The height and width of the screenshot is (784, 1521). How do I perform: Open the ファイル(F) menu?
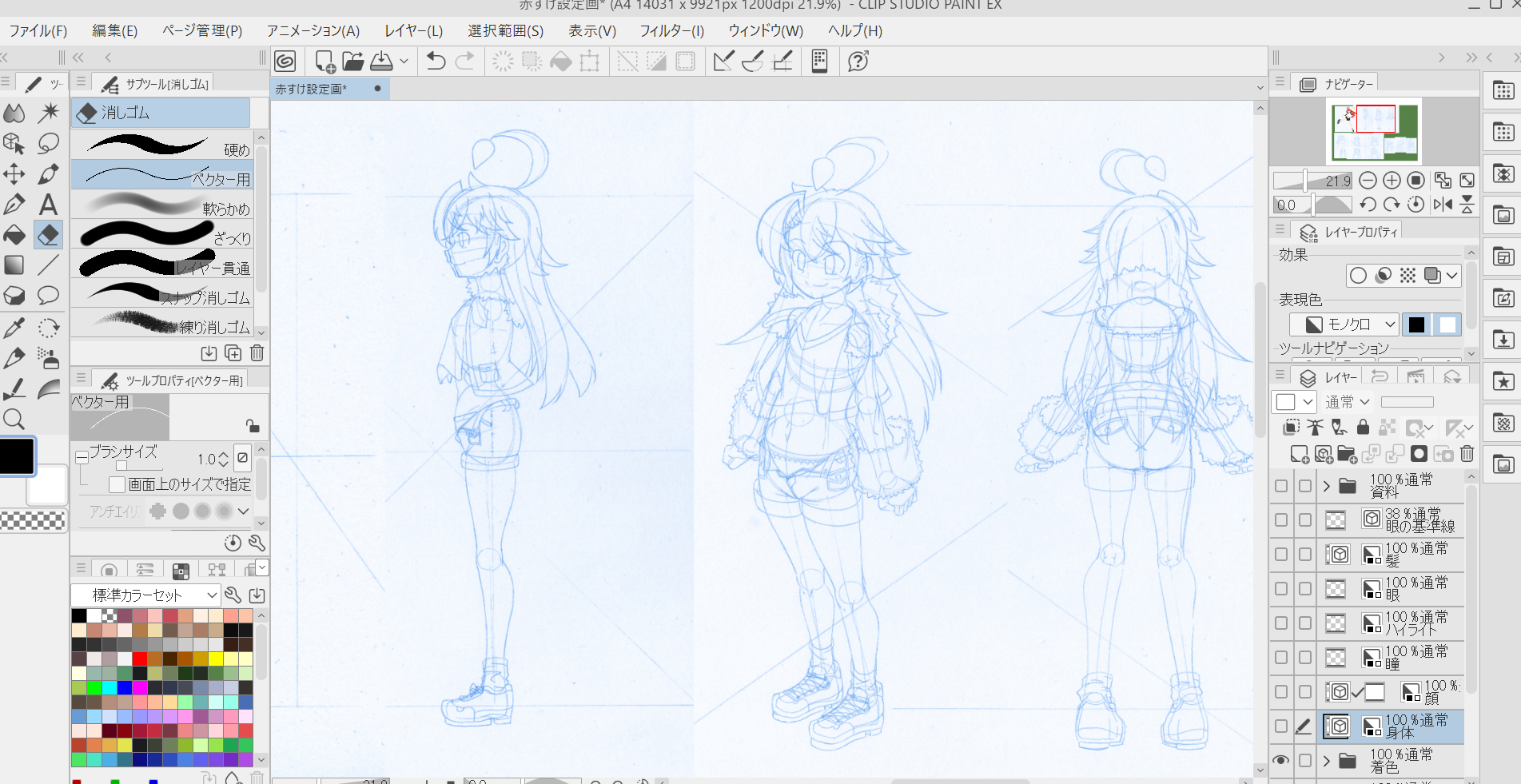[38, 31]
